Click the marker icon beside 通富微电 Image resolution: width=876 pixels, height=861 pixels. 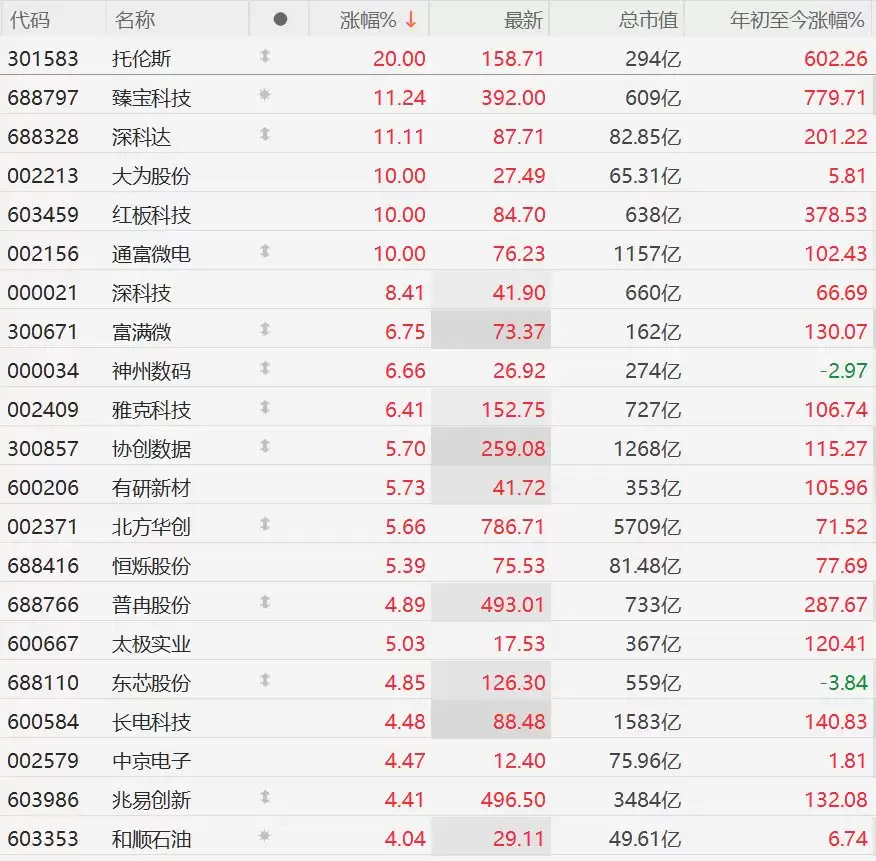tap(265, 251)
